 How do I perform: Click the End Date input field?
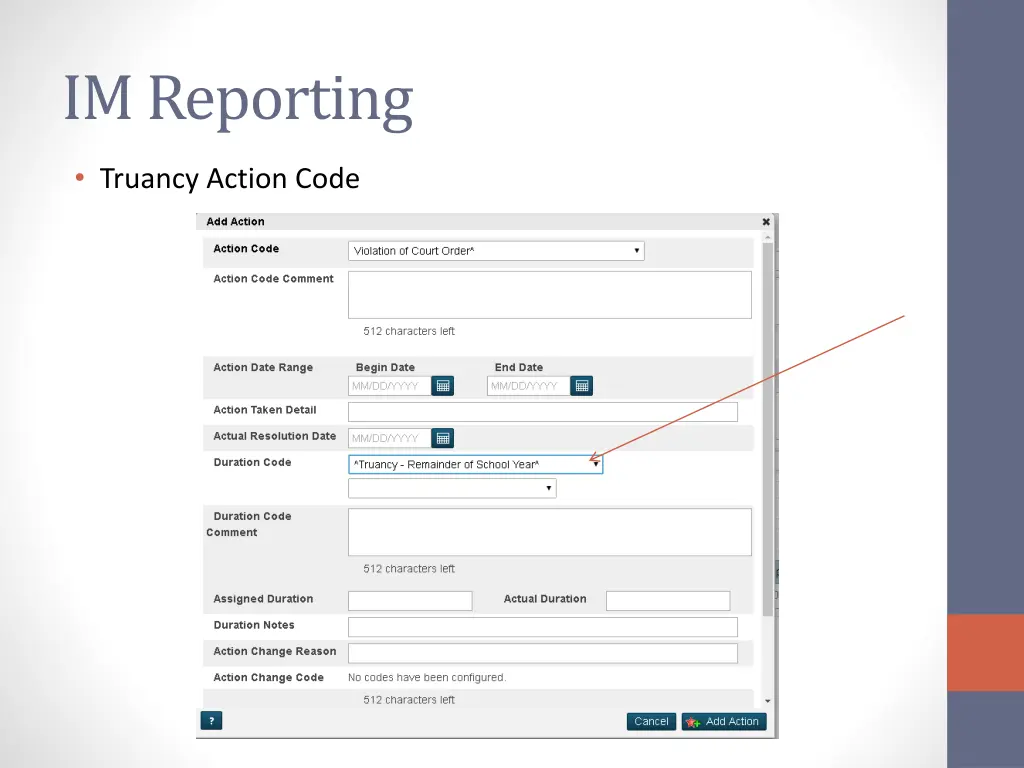[528, 386]
